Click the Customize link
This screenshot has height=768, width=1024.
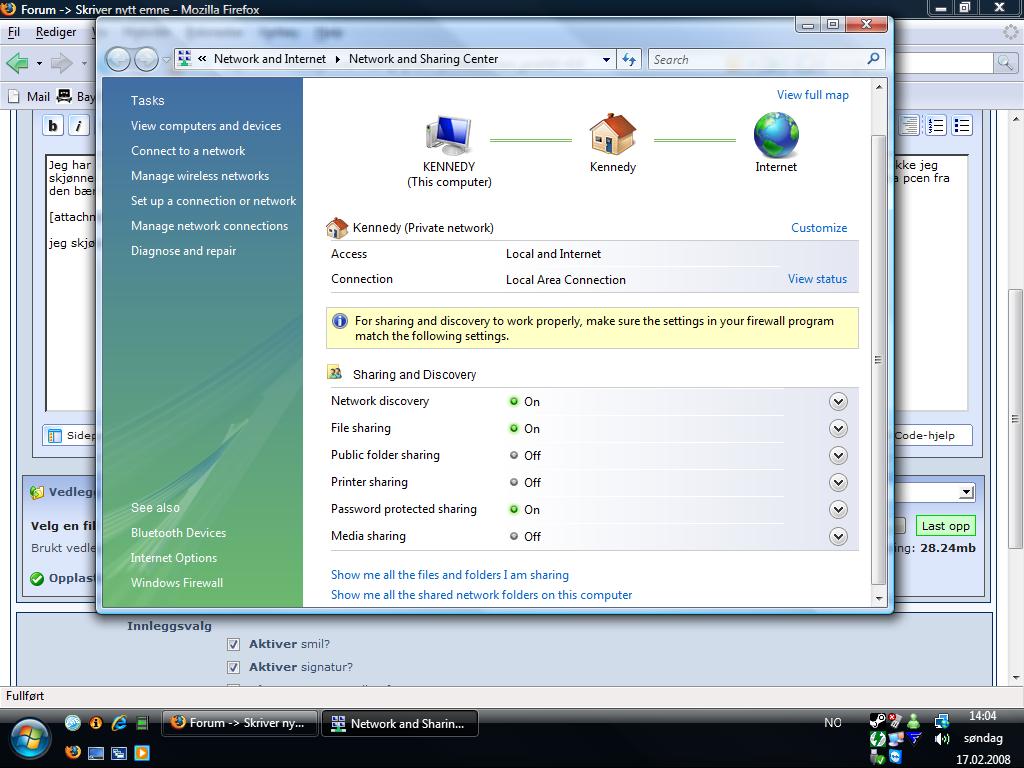point(819,228)
